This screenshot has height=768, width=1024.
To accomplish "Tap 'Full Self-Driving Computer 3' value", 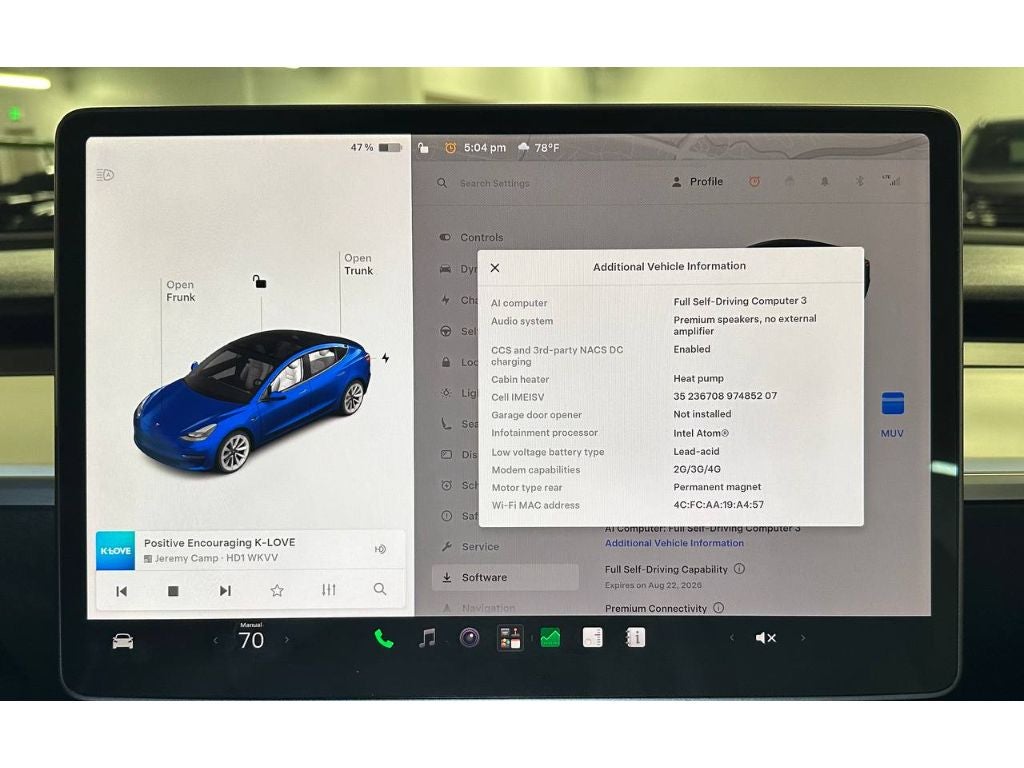I will pos(740,301).
